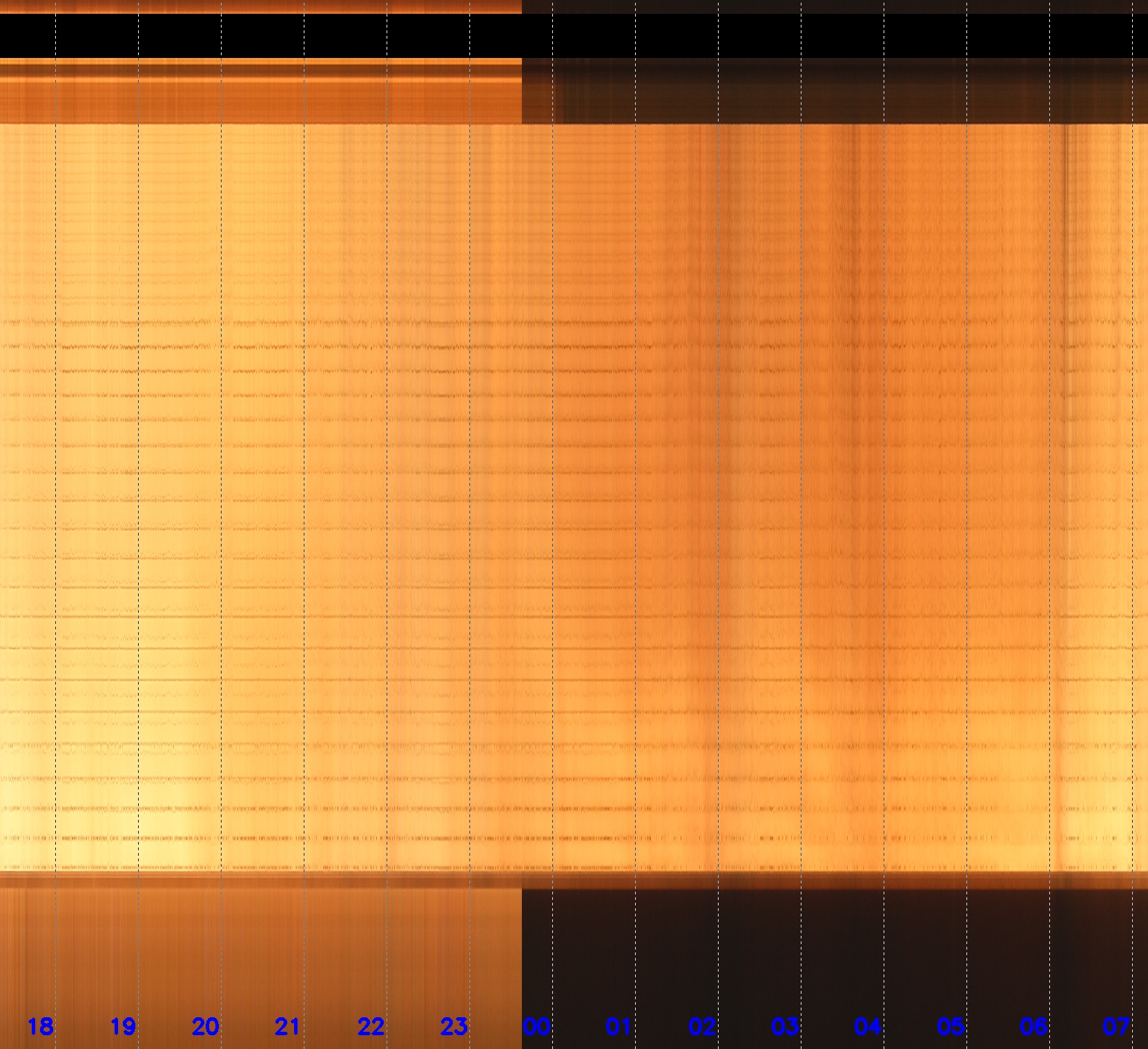This screenshot has width=1148, height=1049.
Task: Click the 03 hour label
Action: [785, 1027]
